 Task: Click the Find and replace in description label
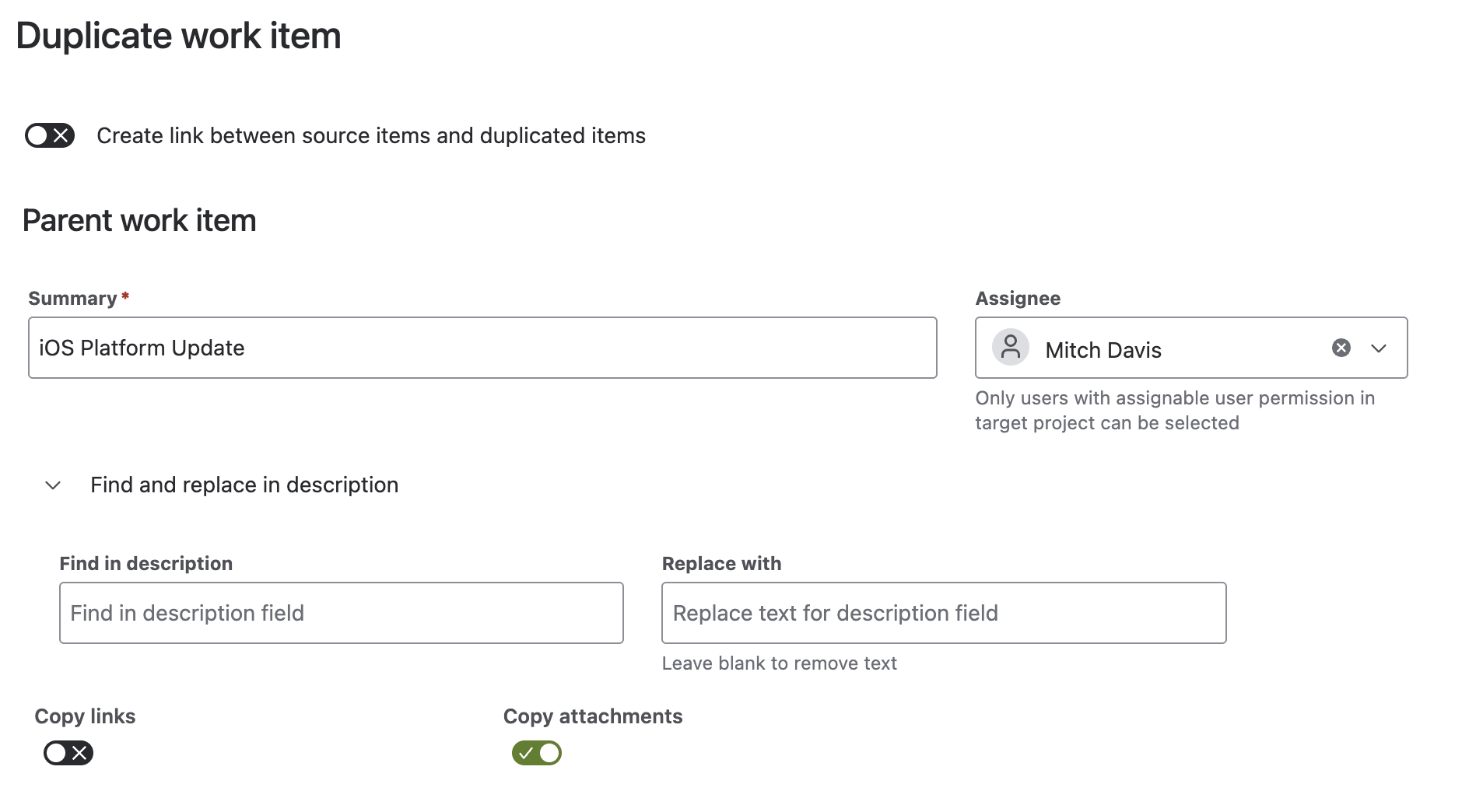(x=244, y=485)
